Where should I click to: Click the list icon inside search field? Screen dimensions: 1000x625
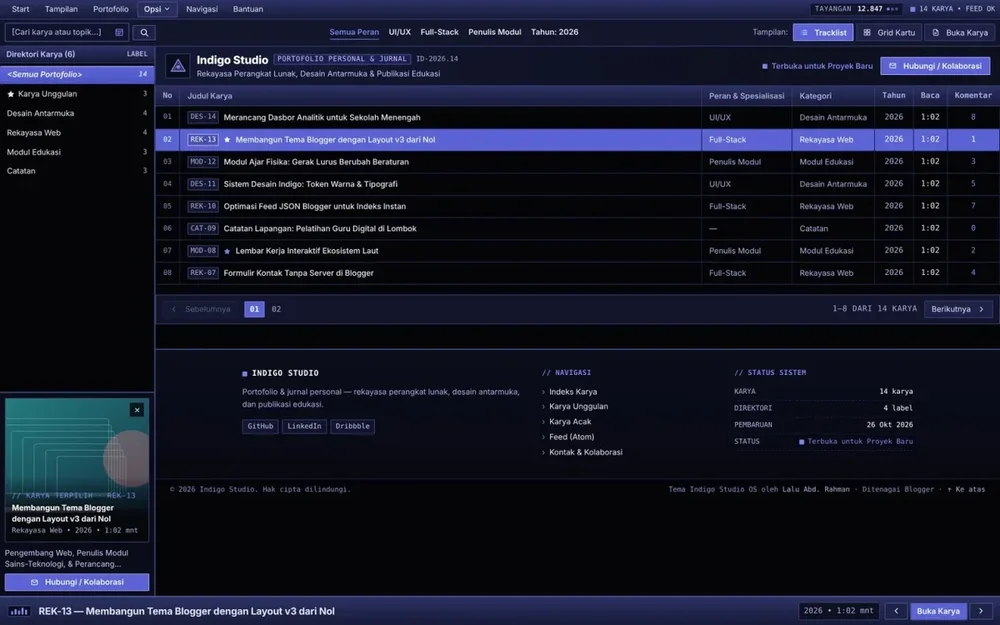coord(119,33)
